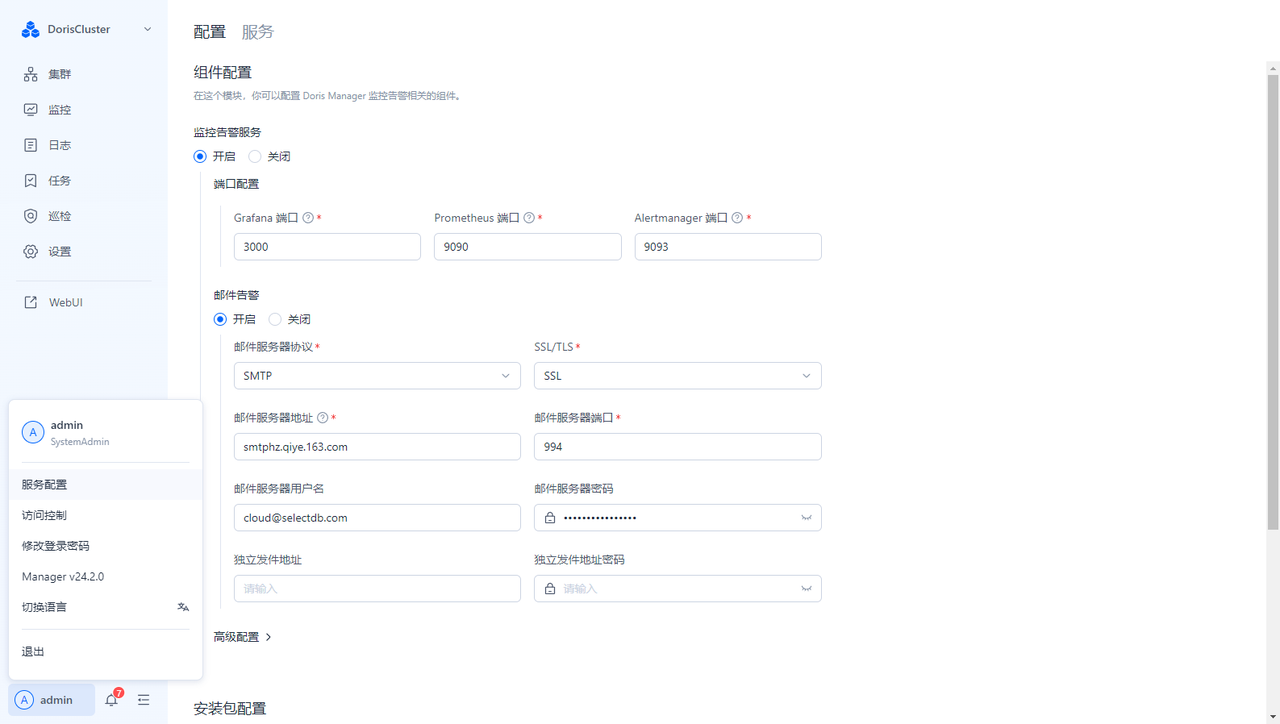Click the page vertical scrollbar thumb
The image size is (1280, 724).
tap(1273, 302)
